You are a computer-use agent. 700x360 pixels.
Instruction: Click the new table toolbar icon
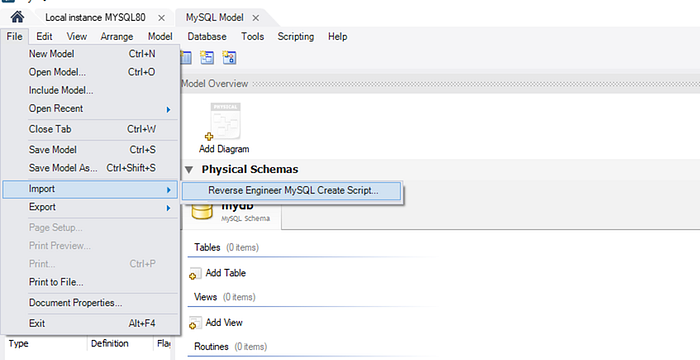coord(185,58)
